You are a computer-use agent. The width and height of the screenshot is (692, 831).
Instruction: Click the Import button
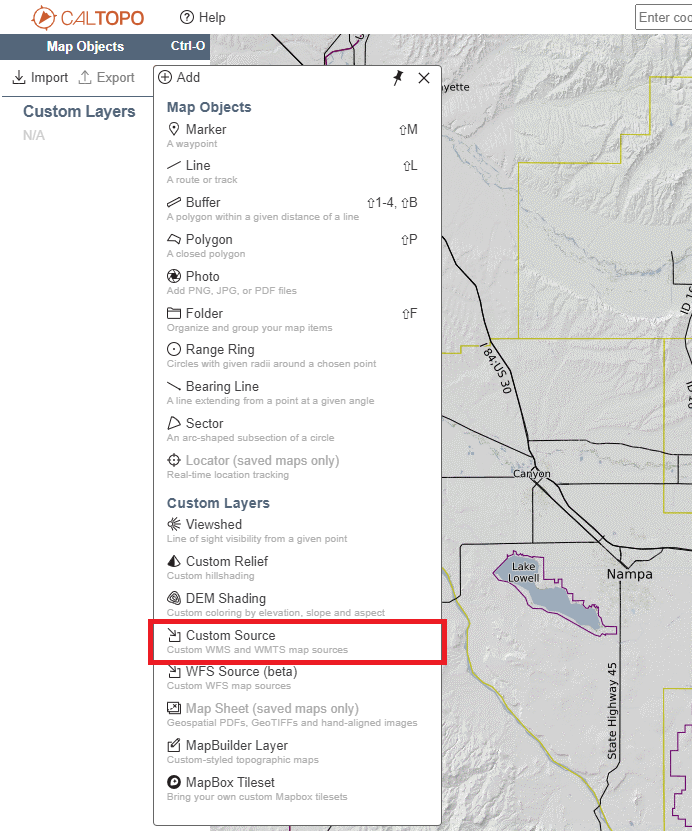click(40, 77)
